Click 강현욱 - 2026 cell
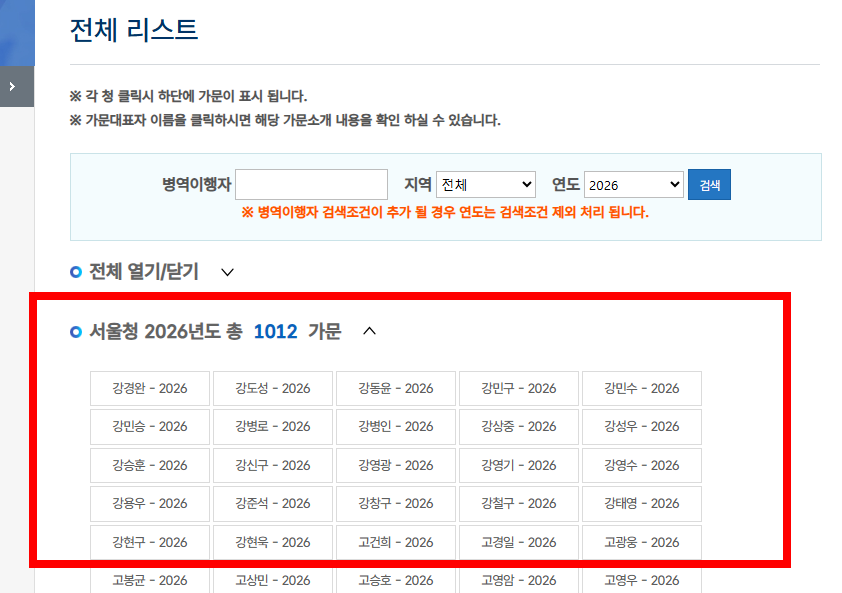842x593 pixels. pyautogui.click(x=273, y=543)
